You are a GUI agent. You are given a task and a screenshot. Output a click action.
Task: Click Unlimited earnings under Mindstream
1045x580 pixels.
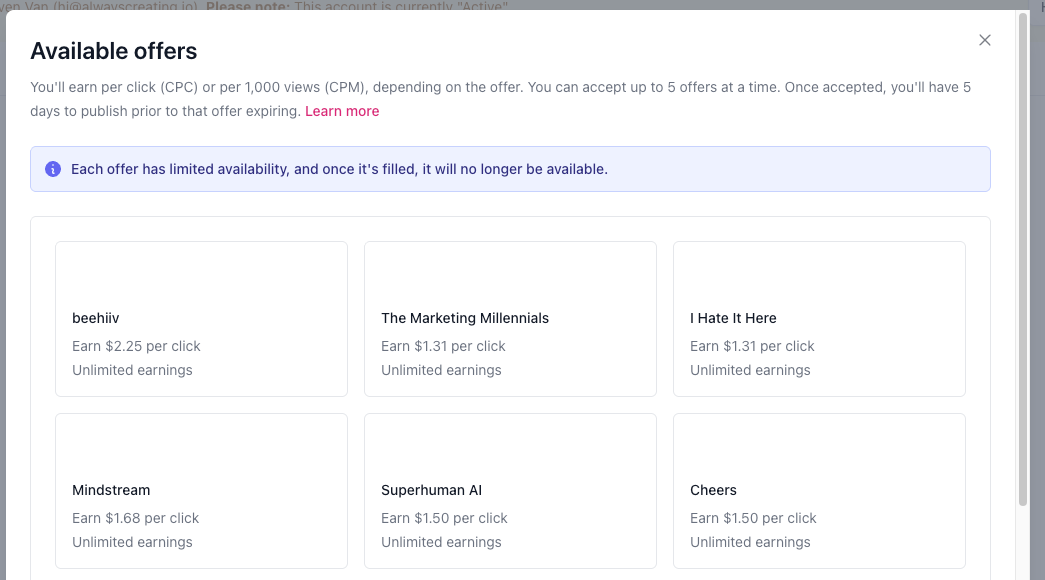132,542
